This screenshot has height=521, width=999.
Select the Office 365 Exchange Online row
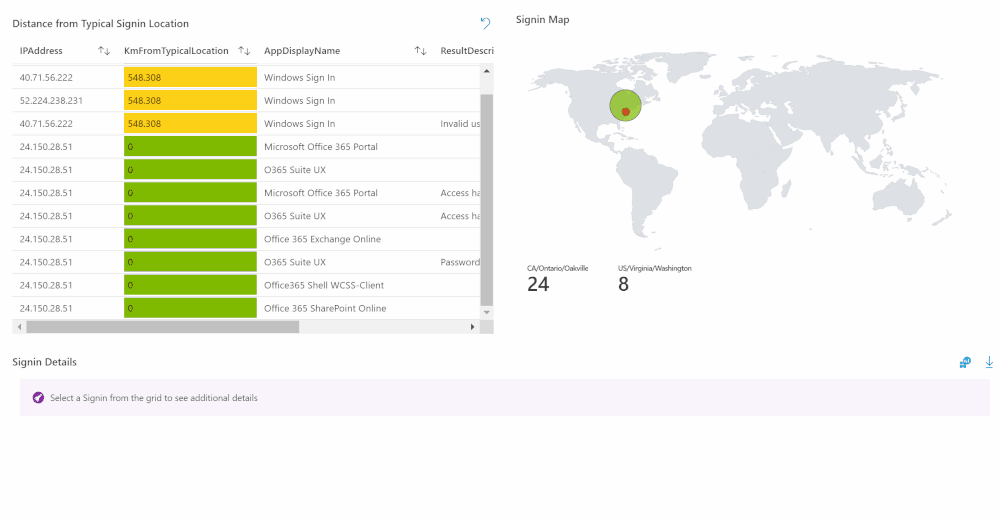[246, 239]
